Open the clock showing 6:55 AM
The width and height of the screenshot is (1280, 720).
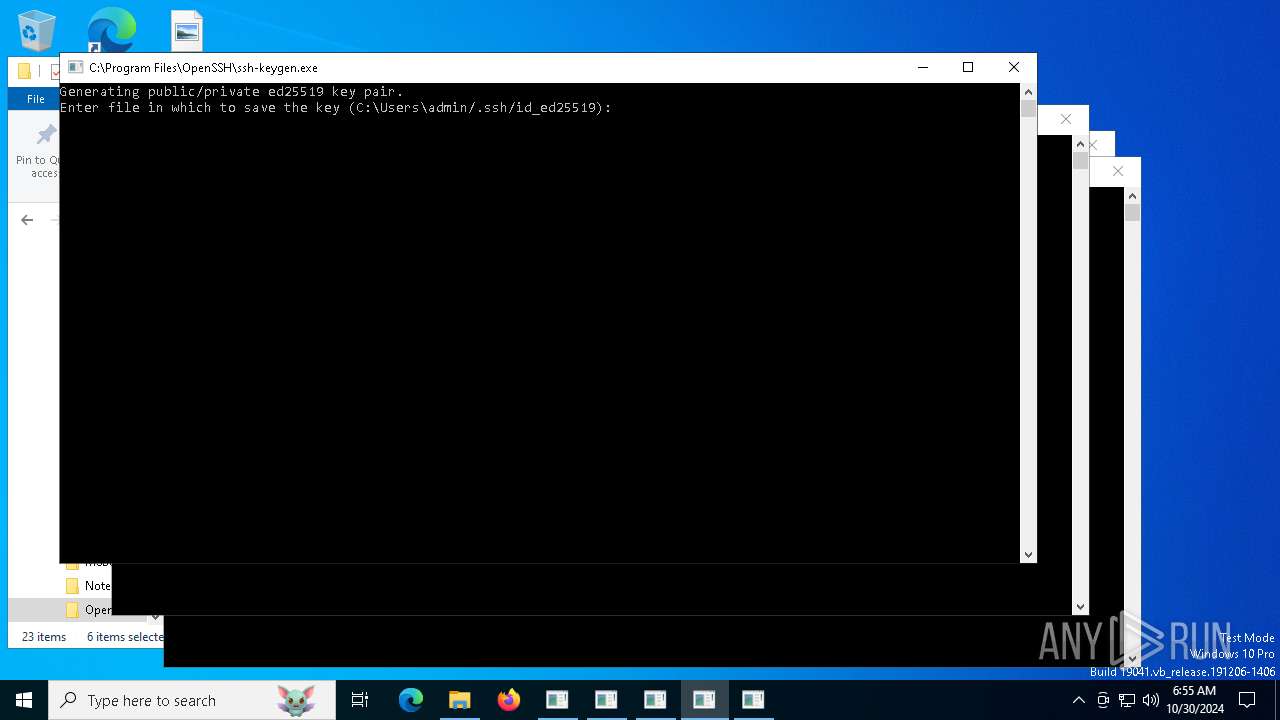(x=1194, y=700)
